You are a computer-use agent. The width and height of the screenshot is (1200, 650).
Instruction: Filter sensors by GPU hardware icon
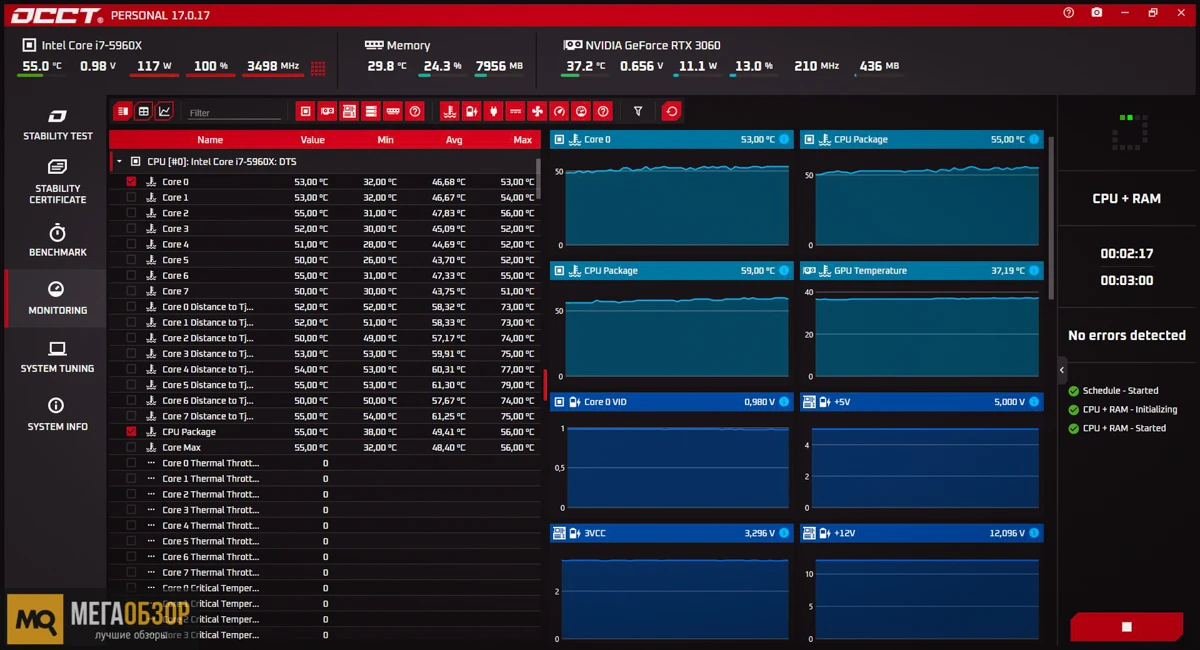[328, 111]
